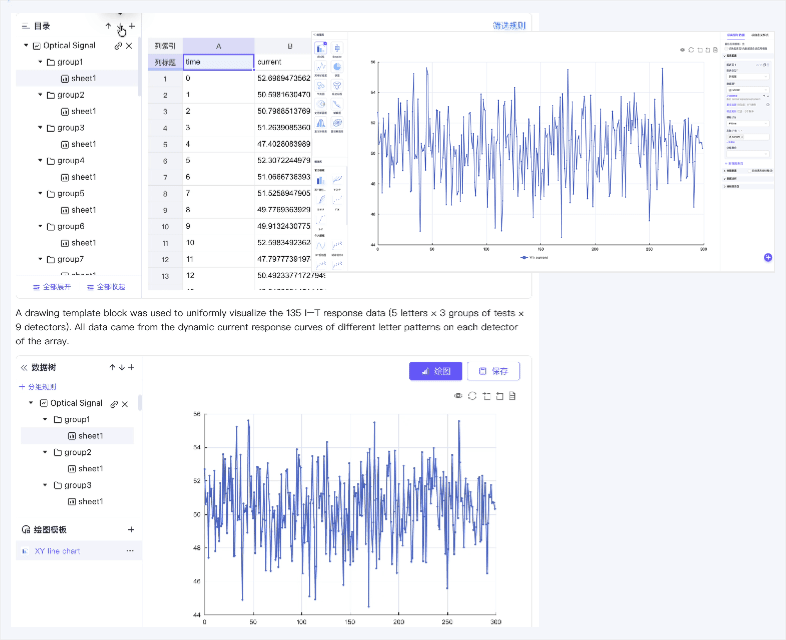This screenshot has width=786, height=640.
Task: Click the blue round plus button in overlay
Action: (x=767, y=257)
